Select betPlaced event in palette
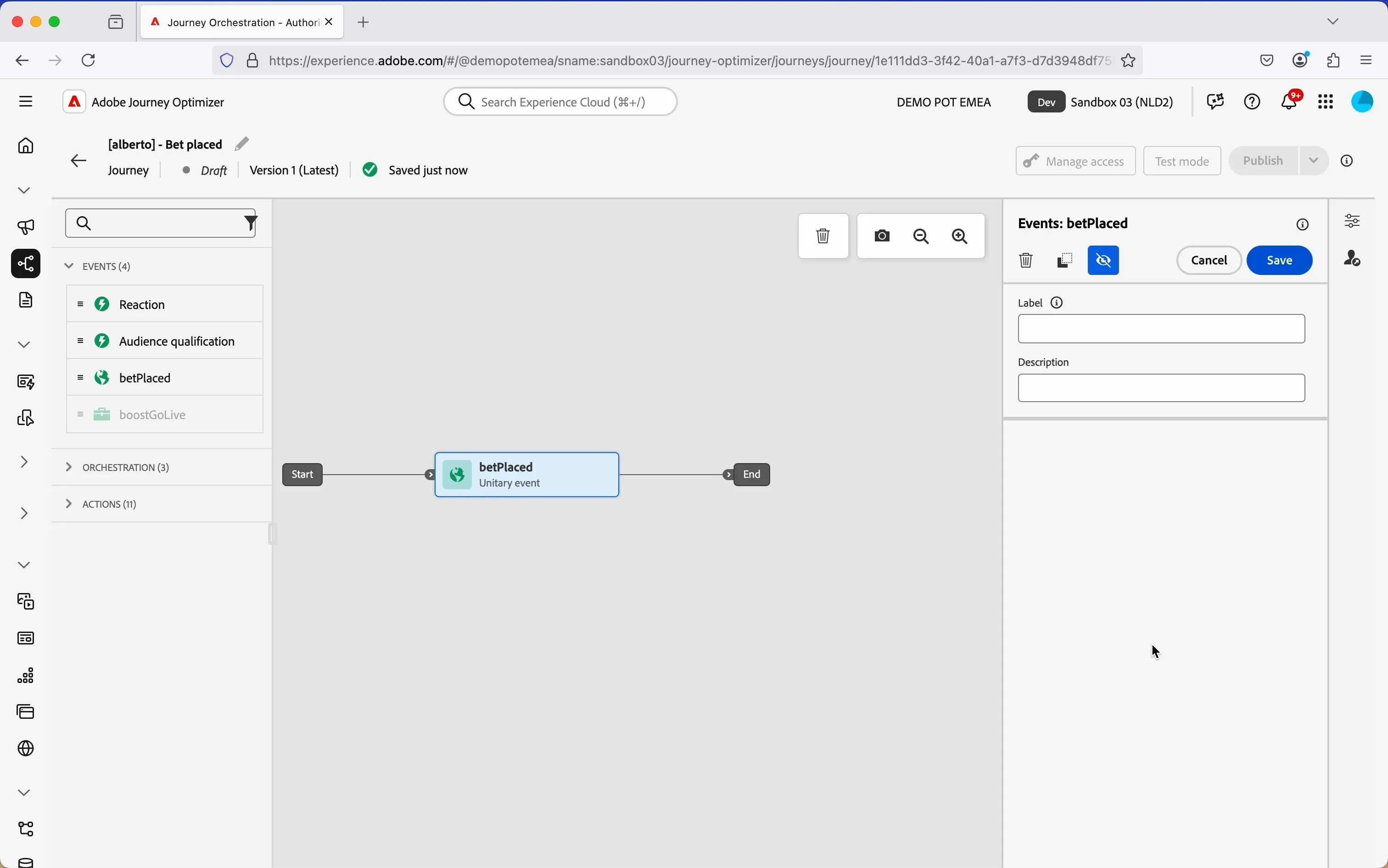The height and width of the screenshot is (868, 1388). tap(165, 377)
